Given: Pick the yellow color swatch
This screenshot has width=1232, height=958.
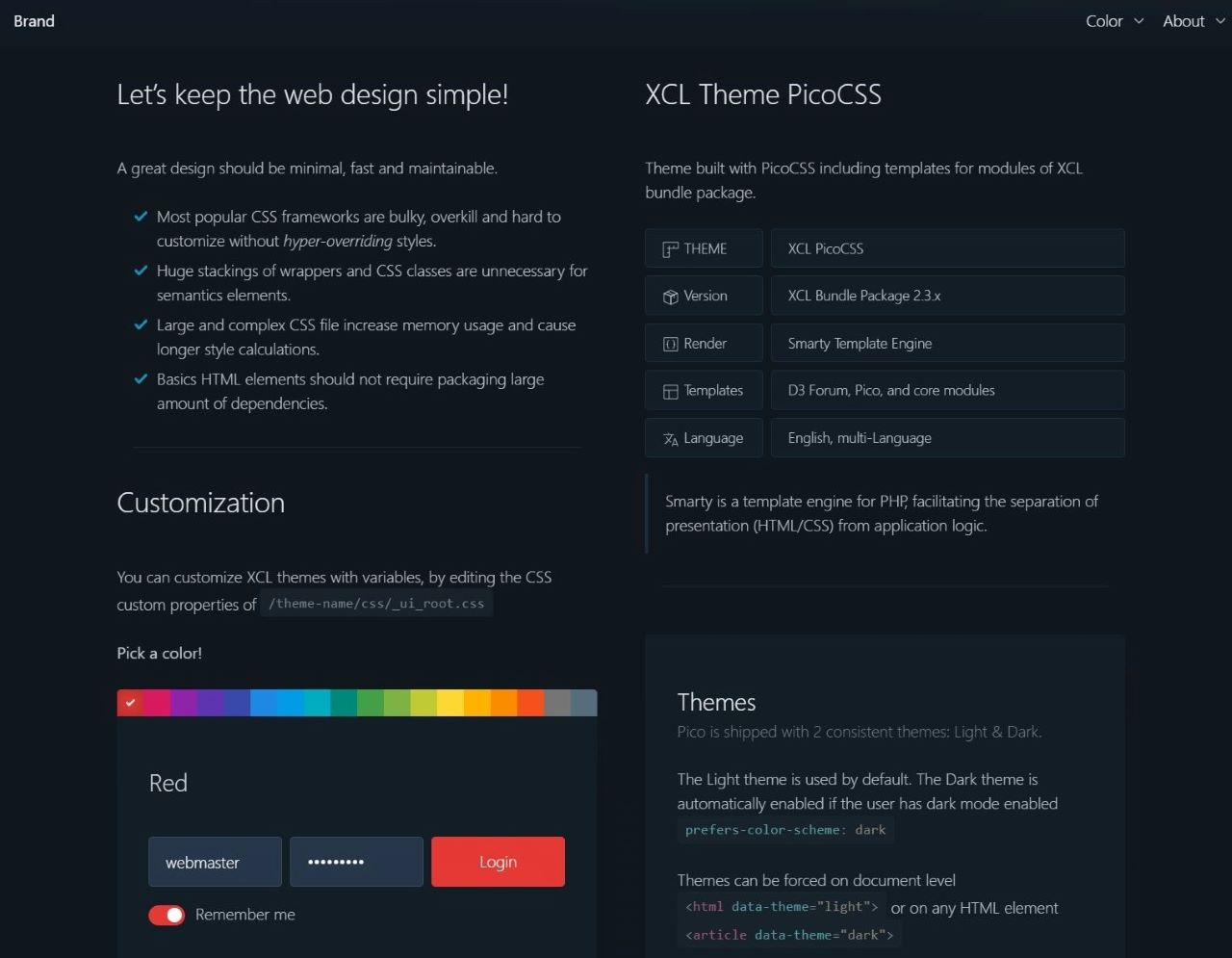Looking at the screenshot, I should pyautogui.click(x=449, y=703).
